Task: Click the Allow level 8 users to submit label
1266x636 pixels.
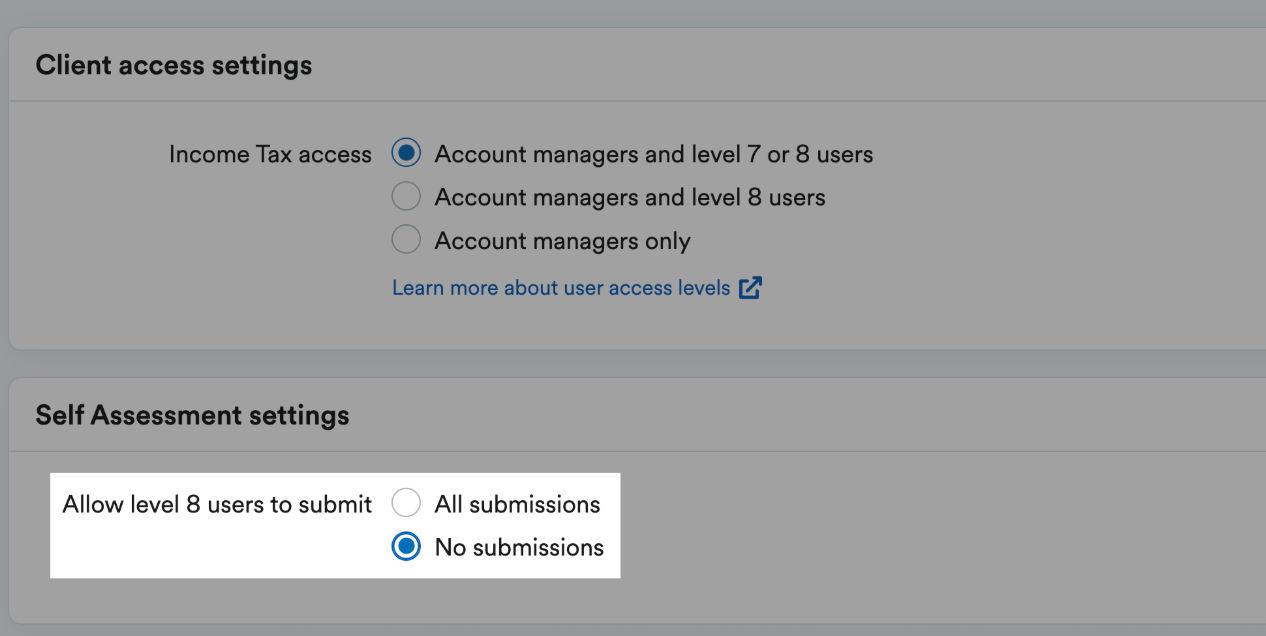Action: coord(217,504)
